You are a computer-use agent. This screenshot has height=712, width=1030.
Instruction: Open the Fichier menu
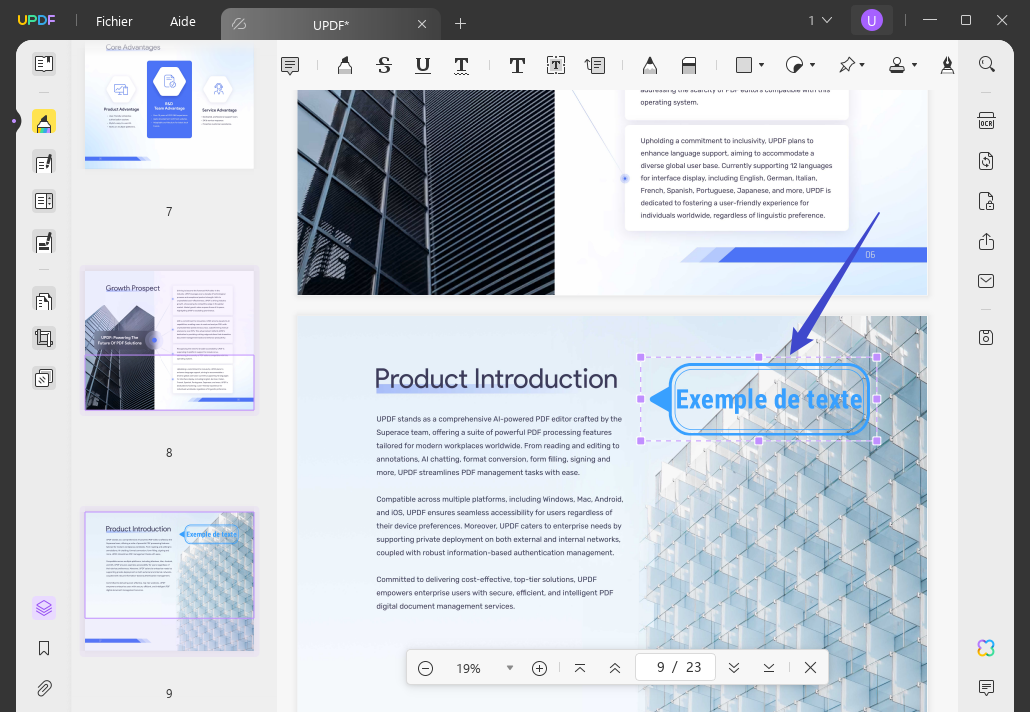(x=114, y=22)
